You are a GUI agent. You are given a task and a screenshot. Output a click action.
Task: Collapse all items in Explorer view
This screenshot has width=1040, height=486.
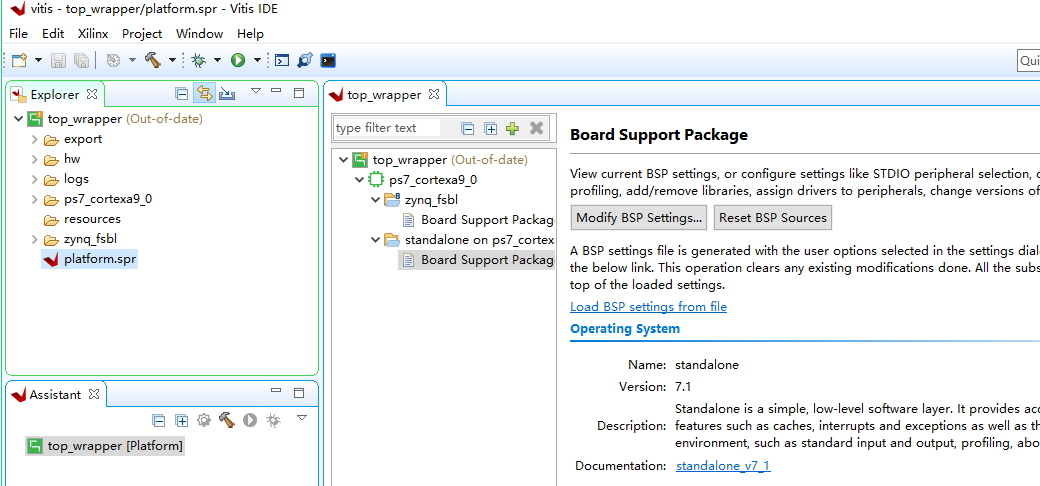pos(181,93)
